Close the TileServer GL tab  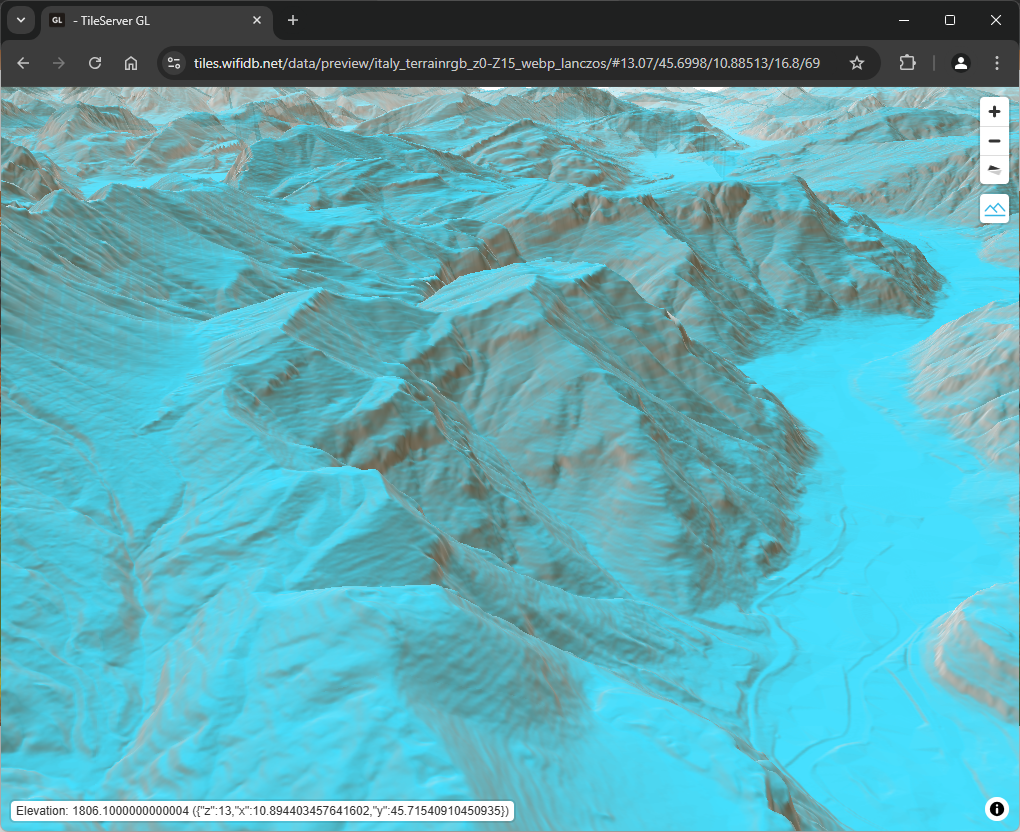click(x=257, y=20)
